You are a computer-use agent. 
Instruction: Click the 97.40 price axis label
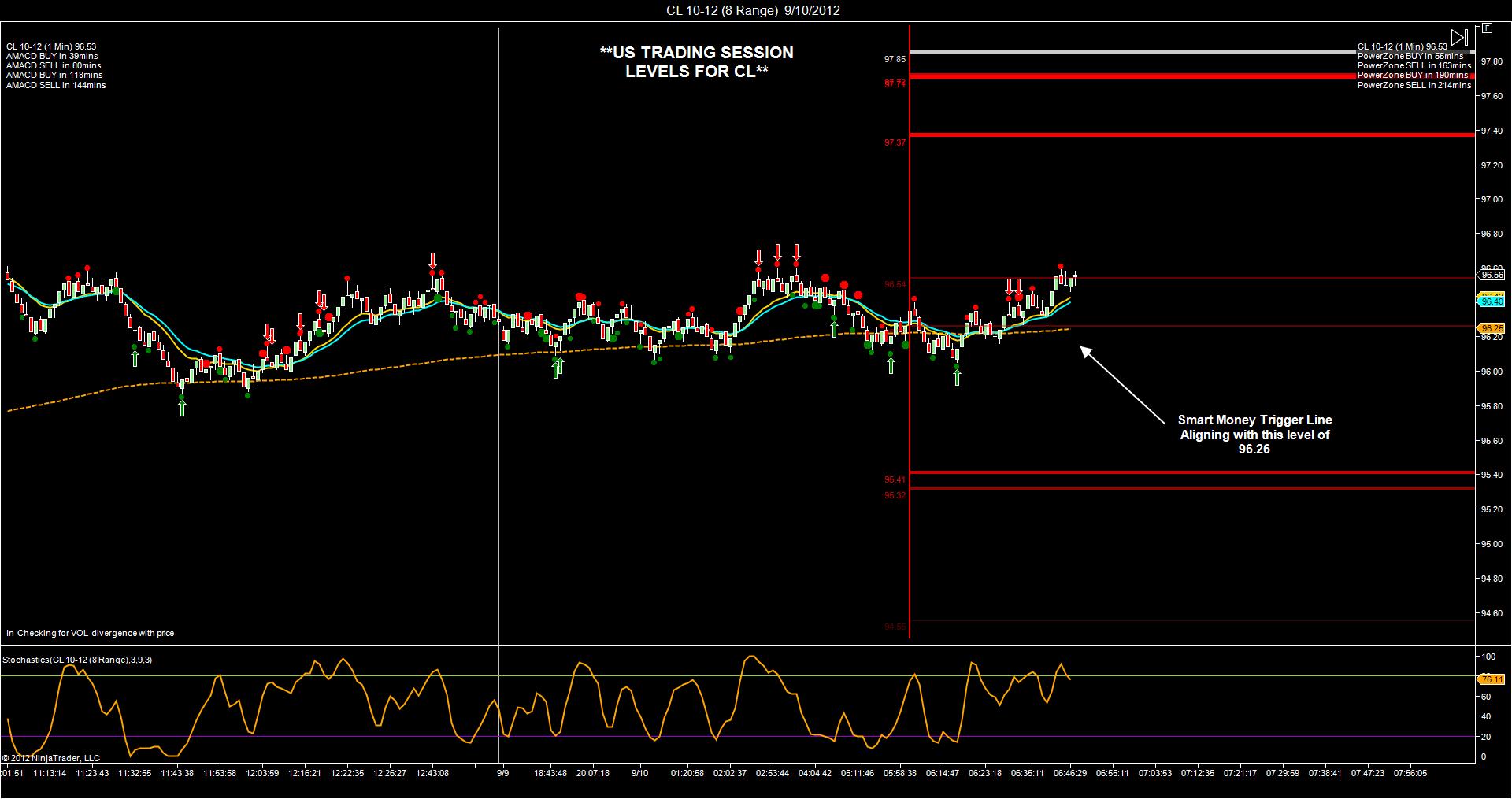[x=1492, y=131]
